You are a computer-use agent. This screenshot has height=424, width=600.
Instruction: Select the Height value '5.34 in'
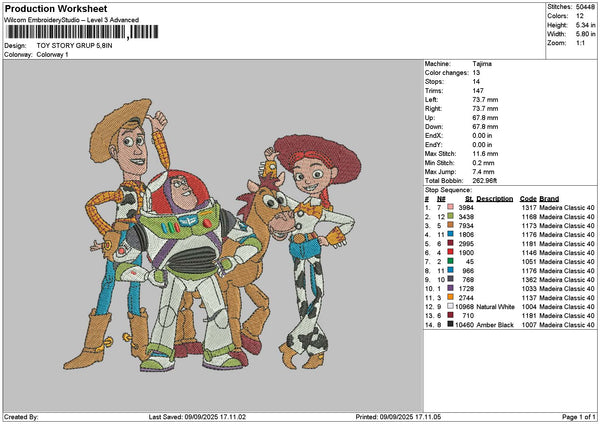[x=585, y=25]
